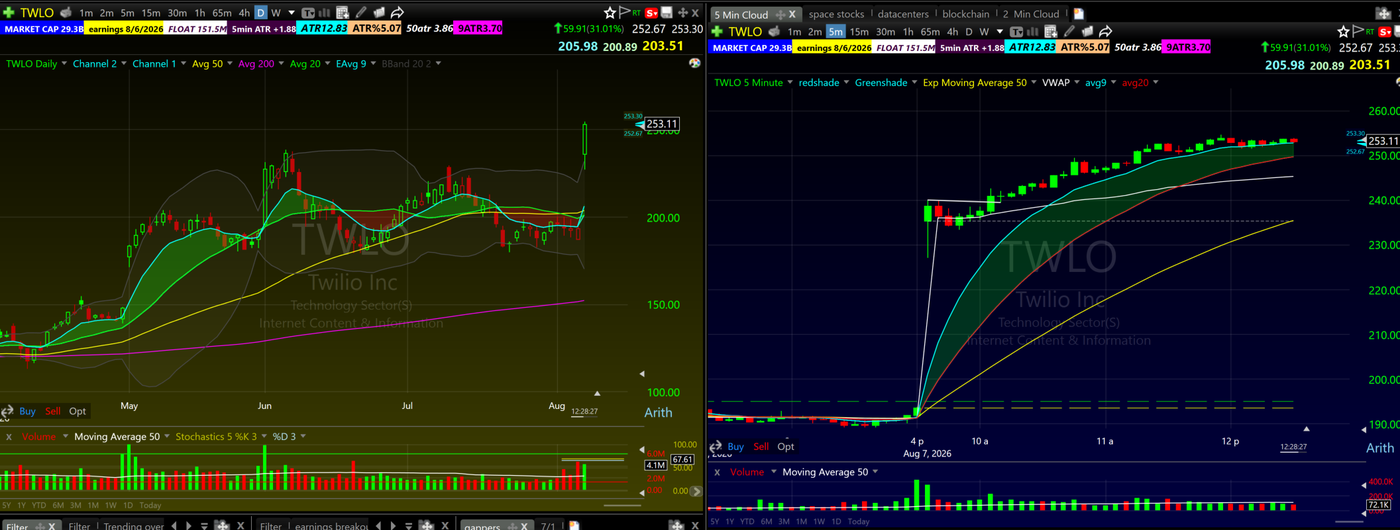Click the share arrow icon in left chart toolbar
The width and height of the screenshot is (1400, 530).
coord(397,12)
